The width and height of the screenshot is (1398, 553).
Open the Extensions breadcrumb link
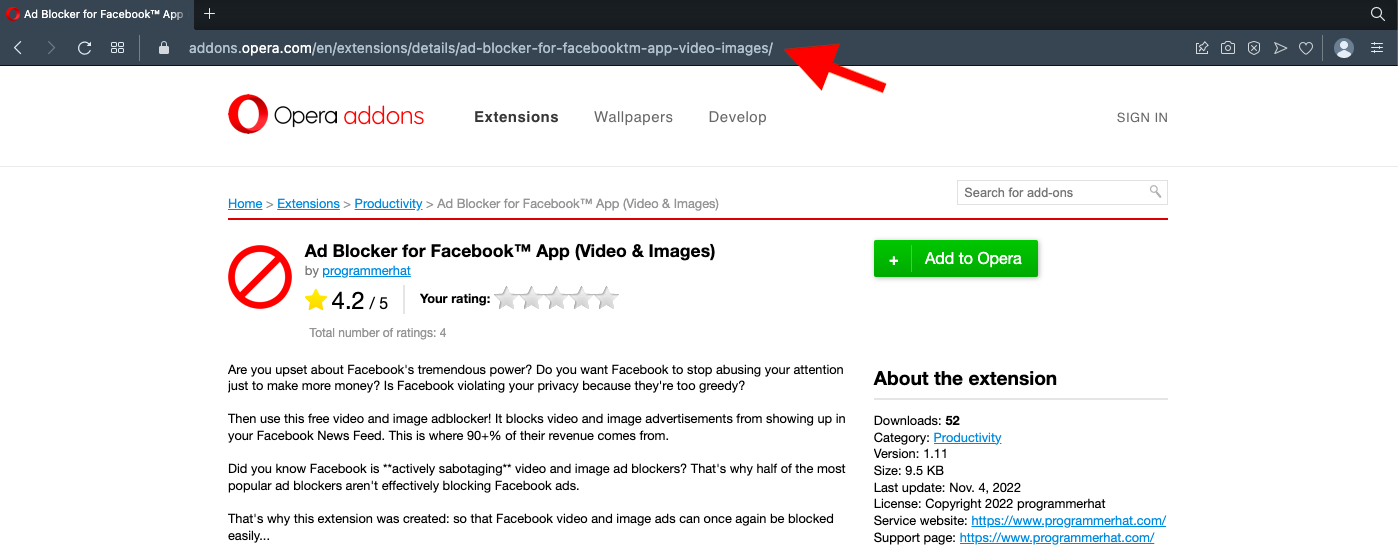pos(308,204)
